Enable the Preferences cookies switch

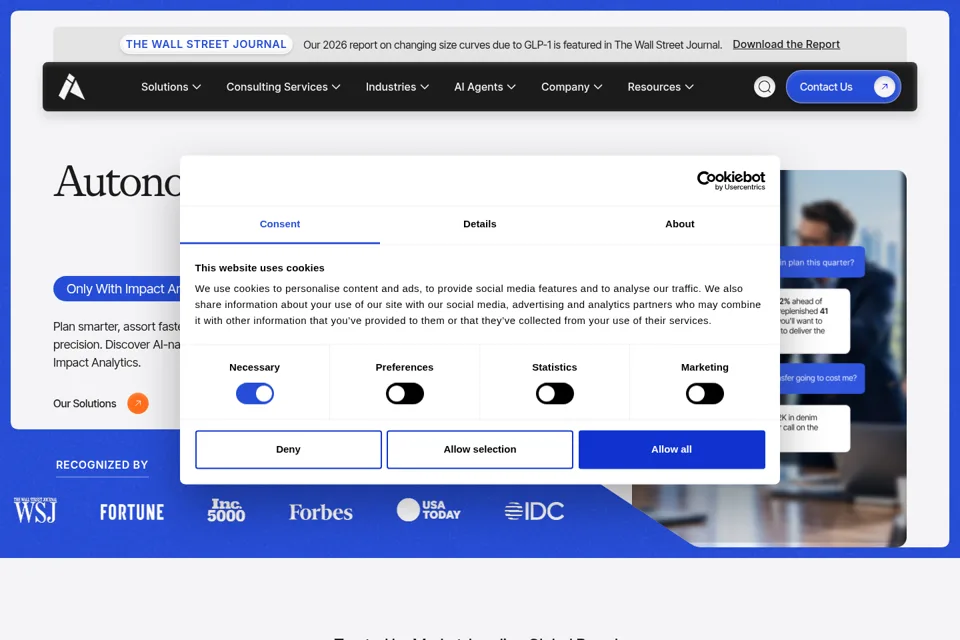(405, 393)
